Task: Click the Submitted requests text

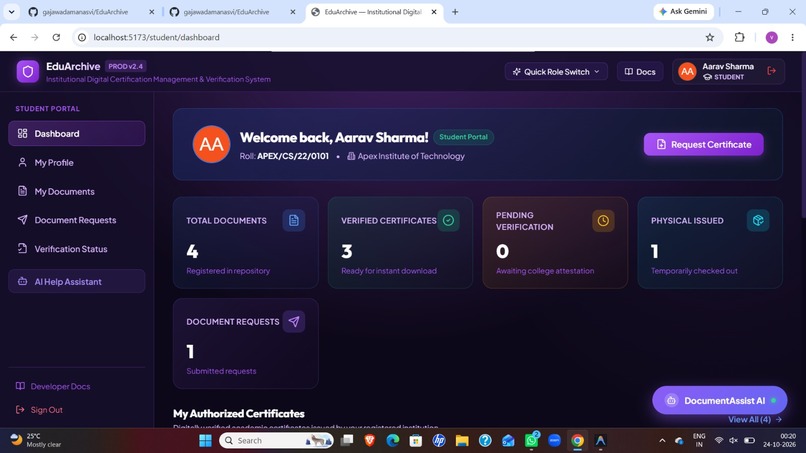Action: (221, 371)
